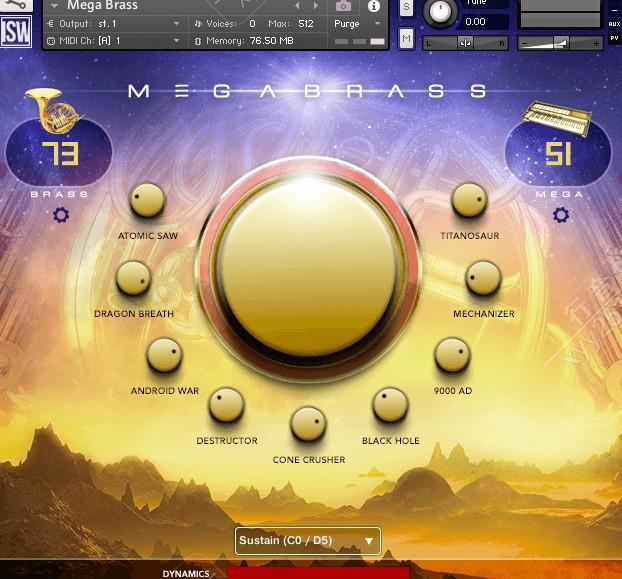The image size is (622, 579).
Task: Click the Tune knob
Action: tap(440, 12)
